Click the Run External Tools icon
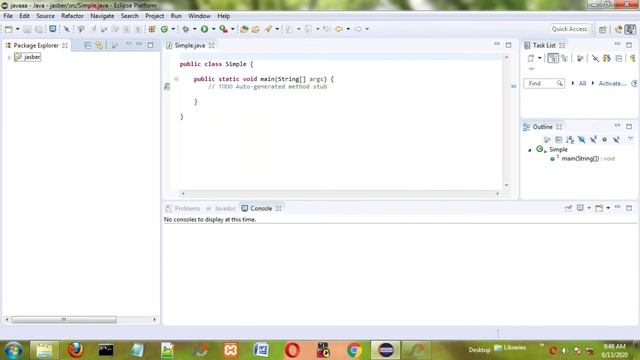Image resolution: width=640 pixels, height=360 pixels. tap(223, 29)
